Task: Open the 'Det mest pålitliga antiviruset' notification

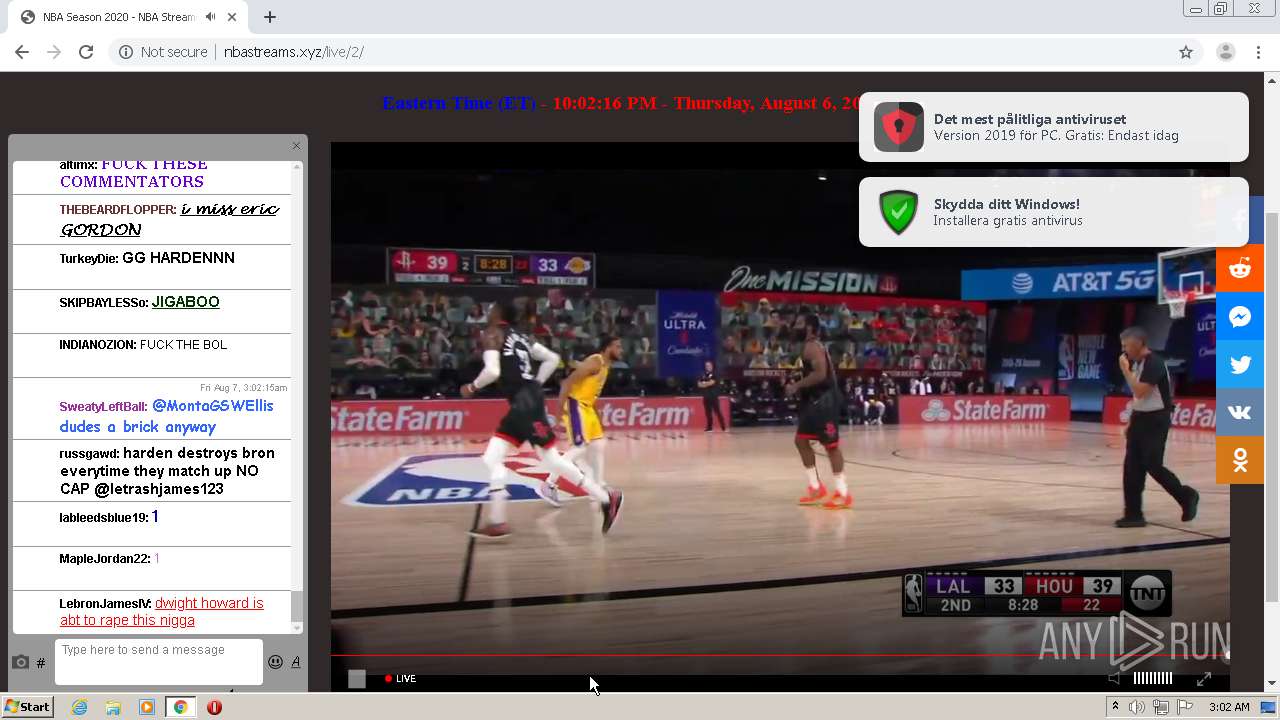Action: point(1054,127)
